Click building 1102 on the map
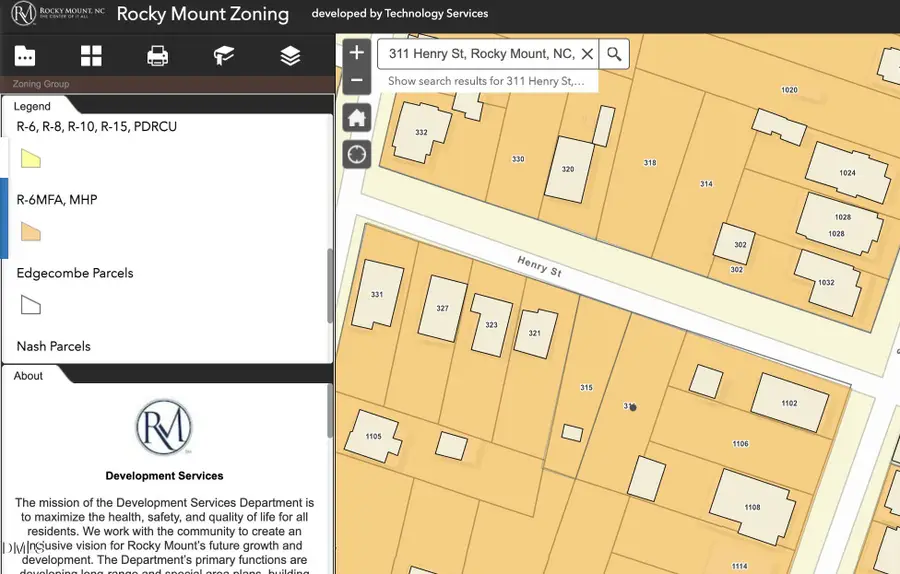 790,402
